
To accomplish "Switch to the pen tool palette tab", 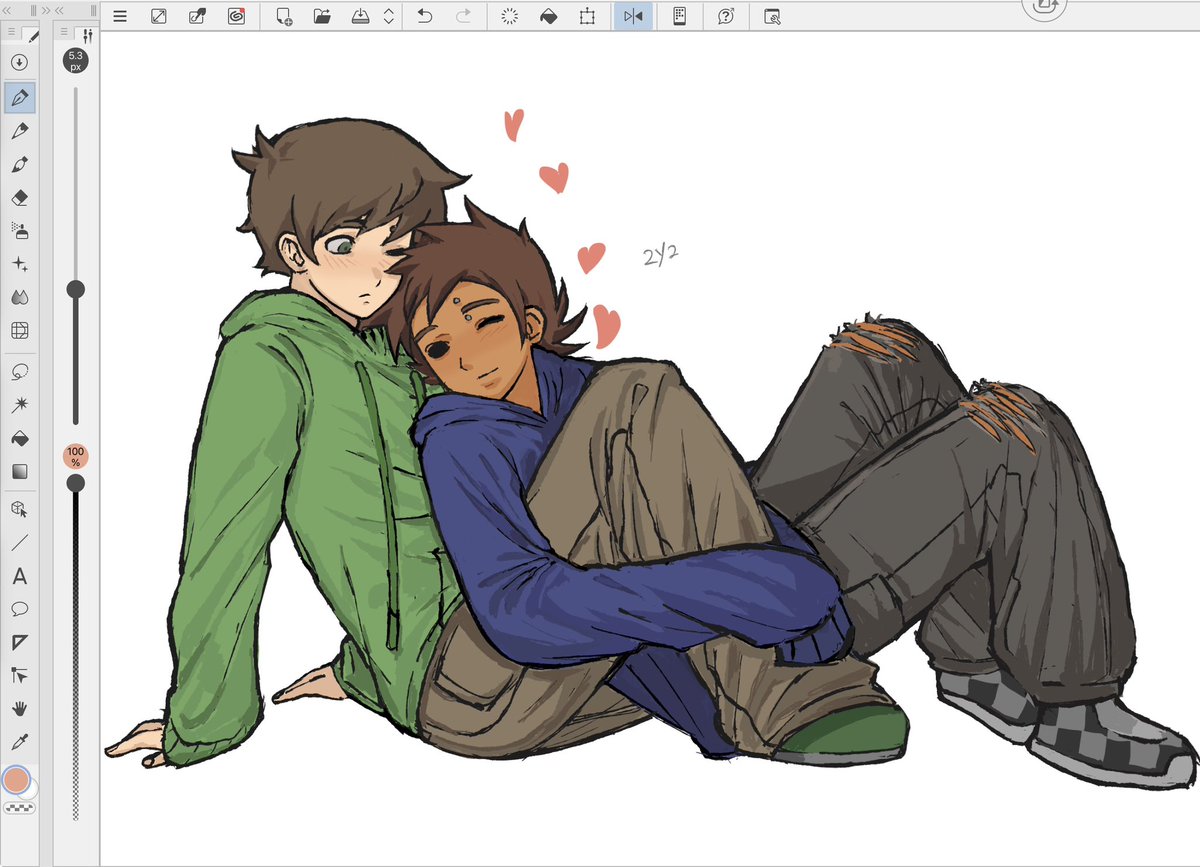I will pyautogui.click(x=31, y=35).
